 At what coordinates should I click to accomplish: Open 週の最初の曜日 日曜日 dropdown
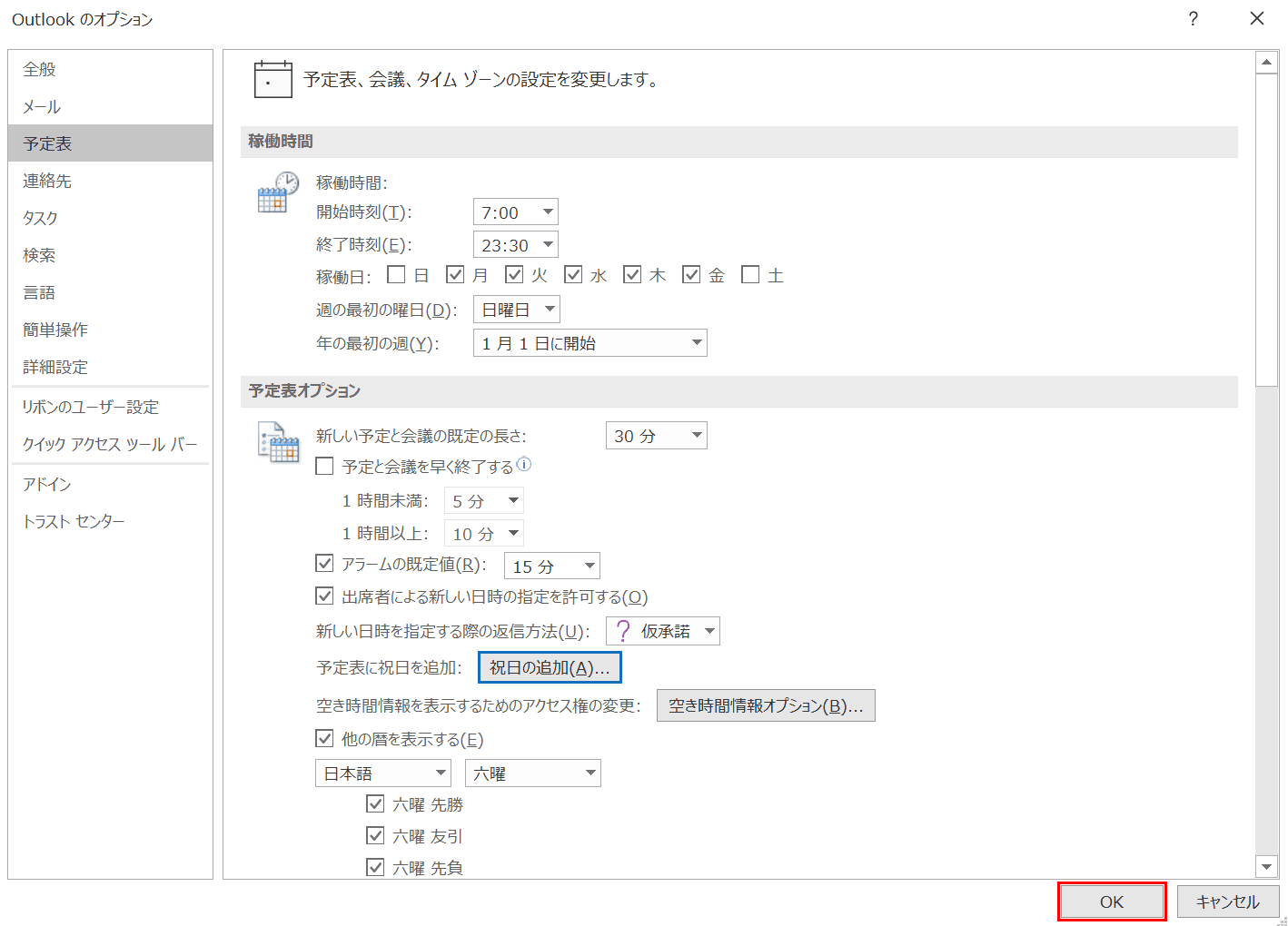(517, 310)
